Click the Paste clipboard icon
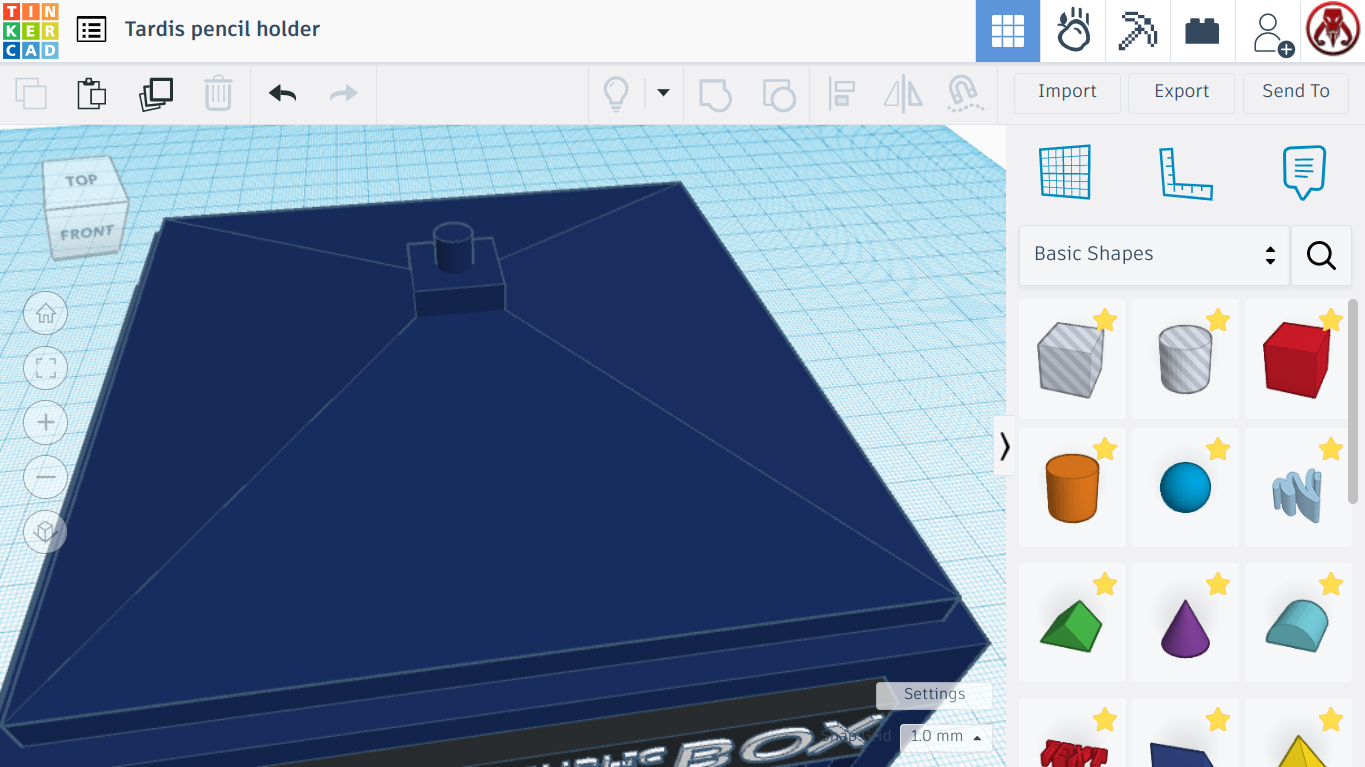 (x=92, y=94)
